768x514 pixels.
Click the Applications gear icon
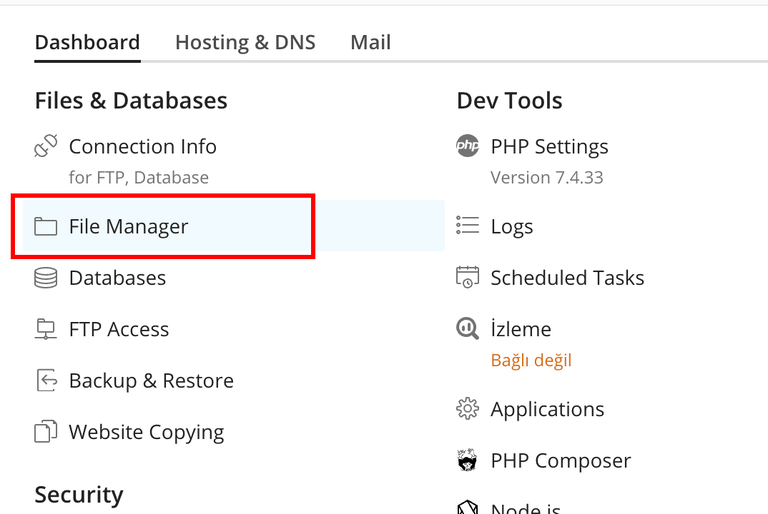(x=467, y=409)
